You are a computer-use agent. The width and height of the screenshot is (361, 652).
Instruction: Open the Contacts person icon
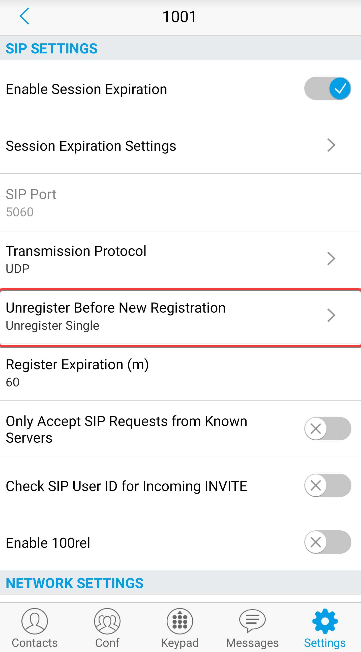(x=35, y=621)
